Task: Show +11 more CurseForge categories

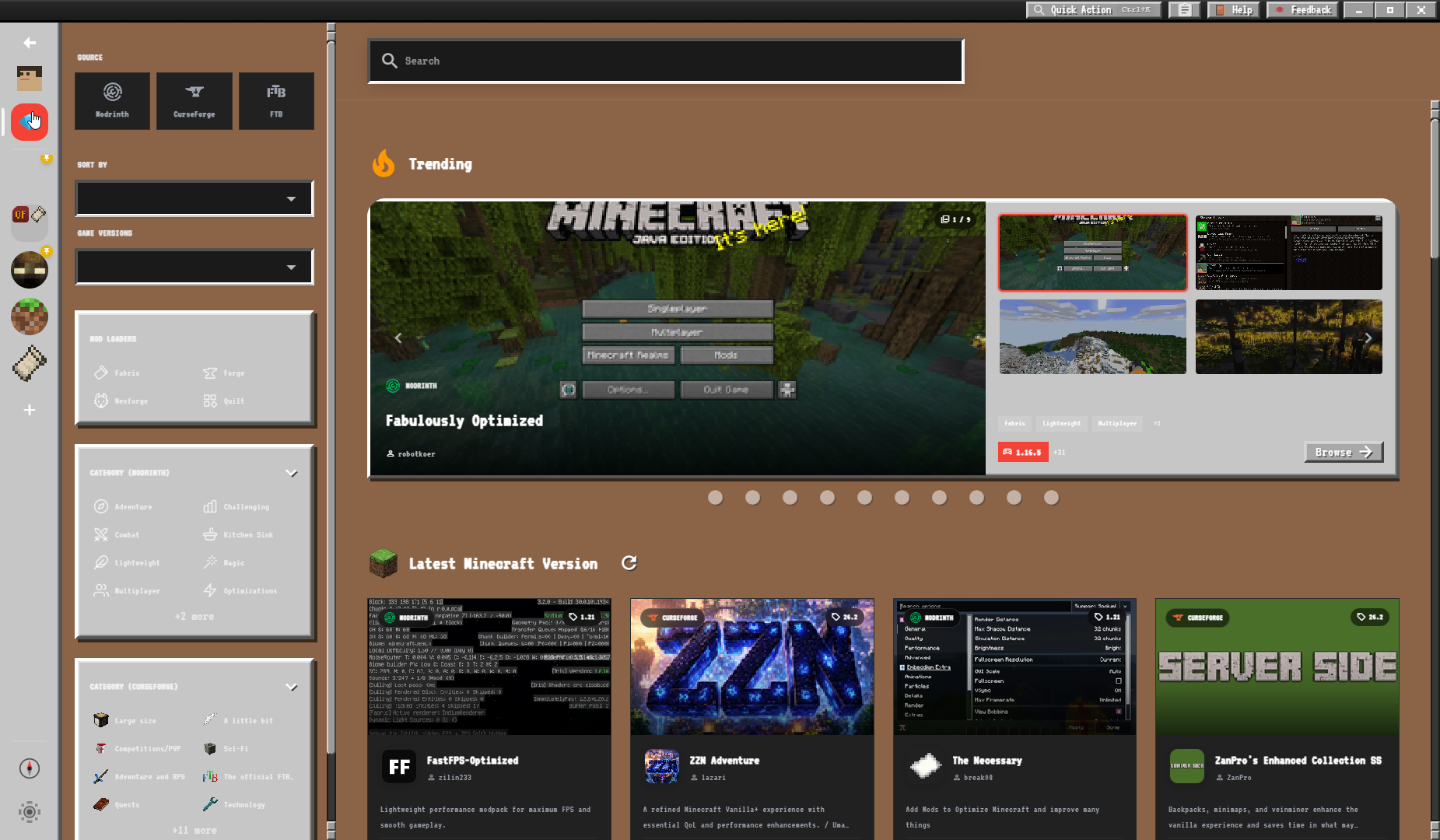Action: coord(194,831)
